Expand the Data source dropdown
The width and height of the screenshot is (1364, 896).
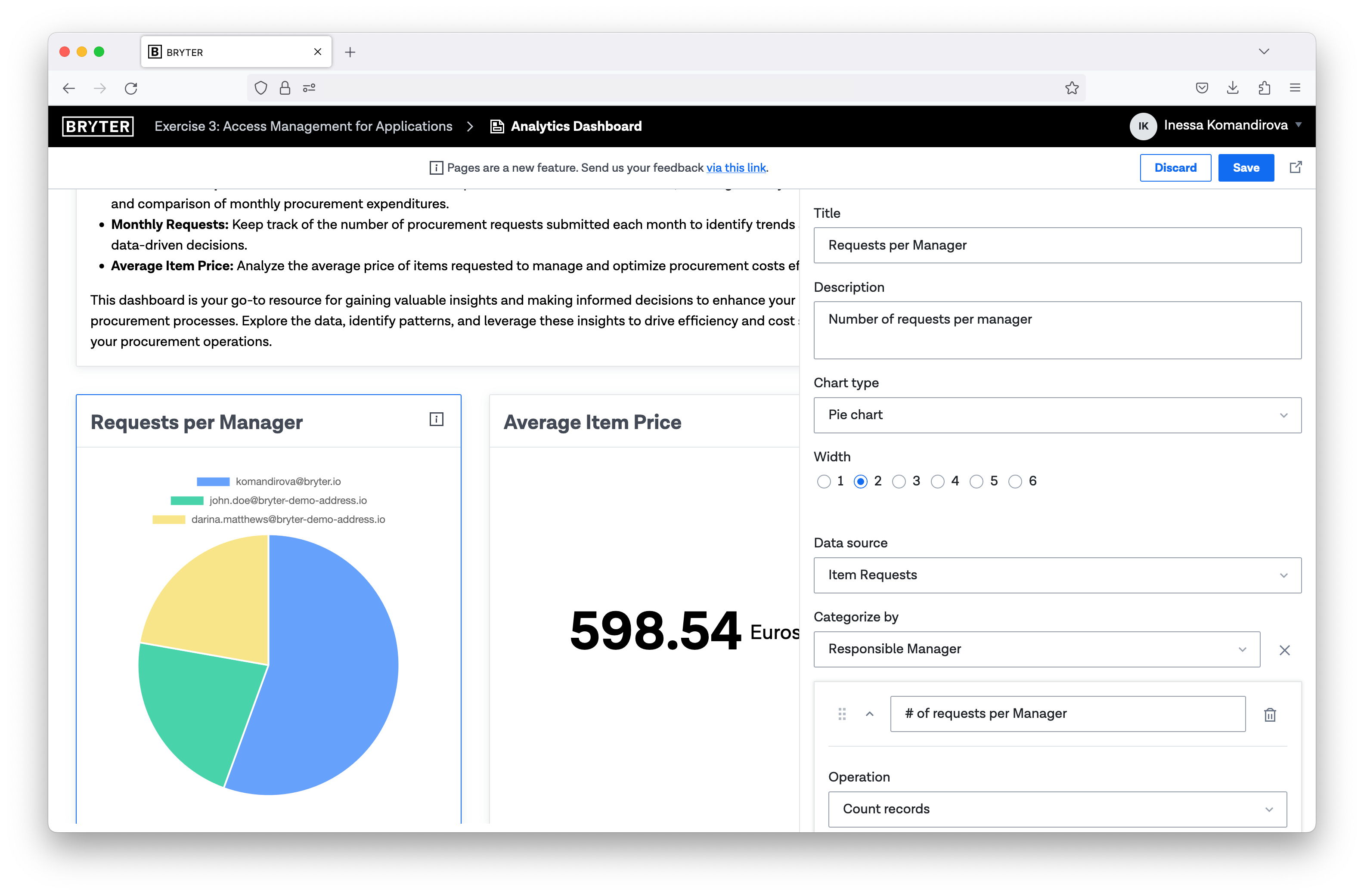pyautogui.click(x=1057, y=575)
